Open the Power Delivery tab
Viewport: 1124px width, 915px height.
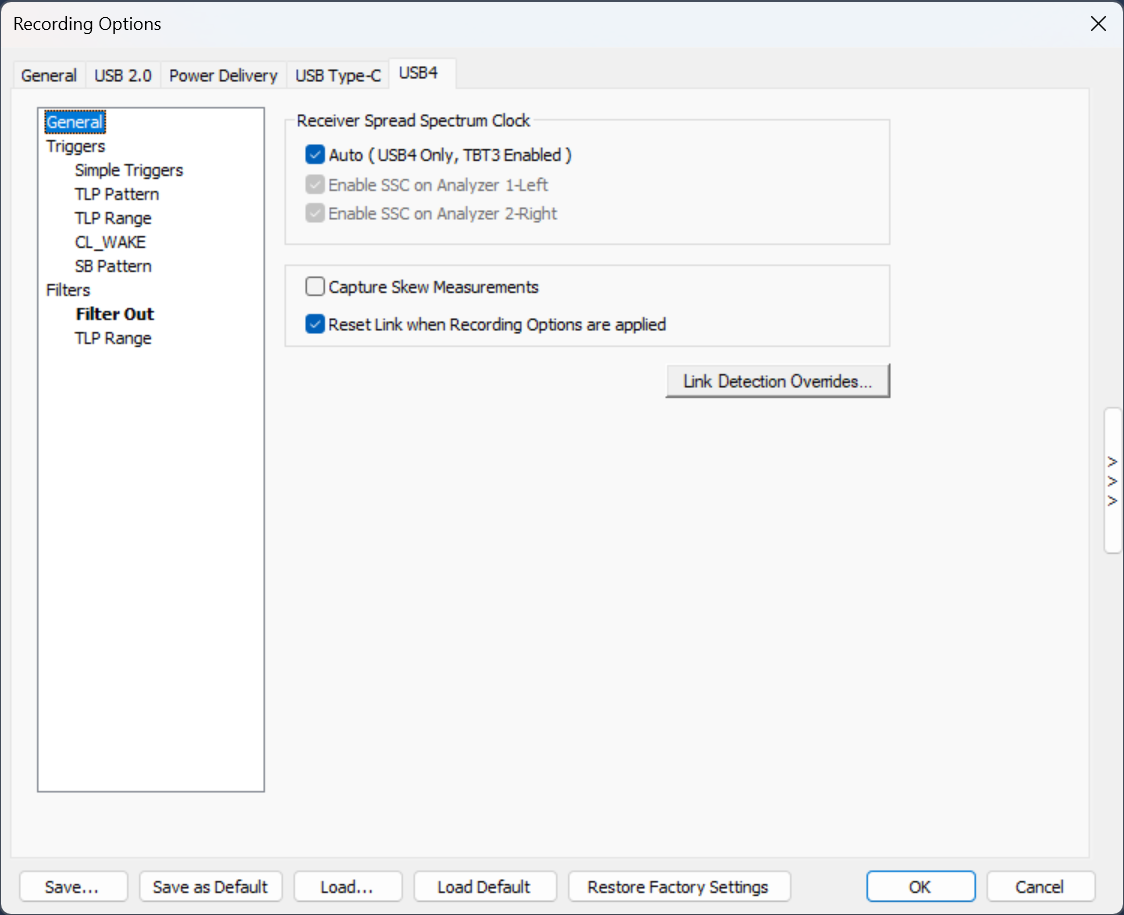223,75
